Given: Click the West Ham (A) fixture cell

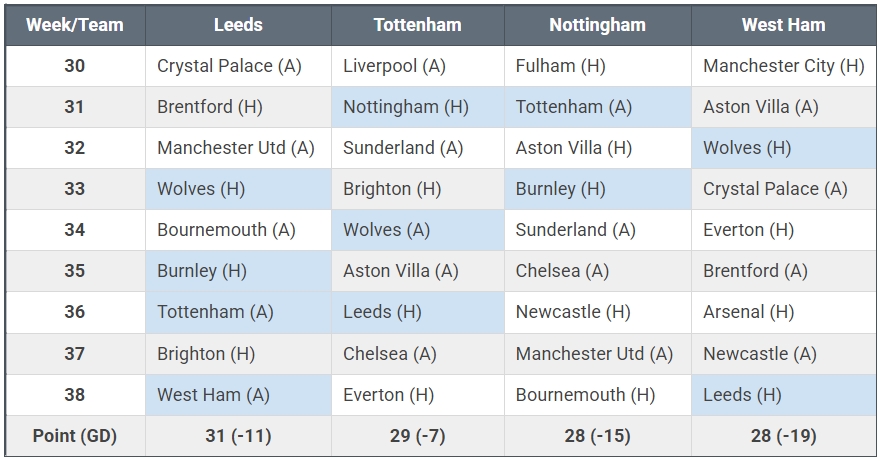Looking at the screenshot, I should coord(213,395).
